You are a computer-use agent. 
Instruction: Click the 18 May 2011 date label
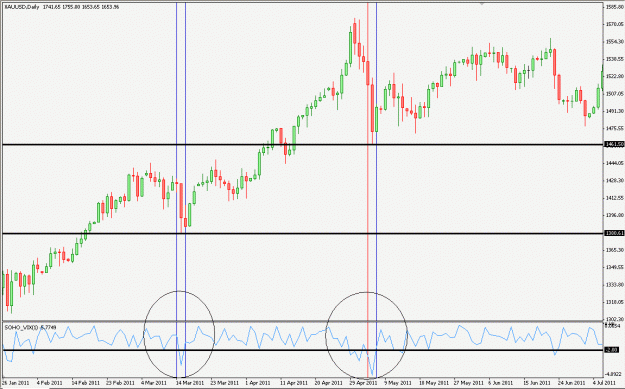point(433,383)
